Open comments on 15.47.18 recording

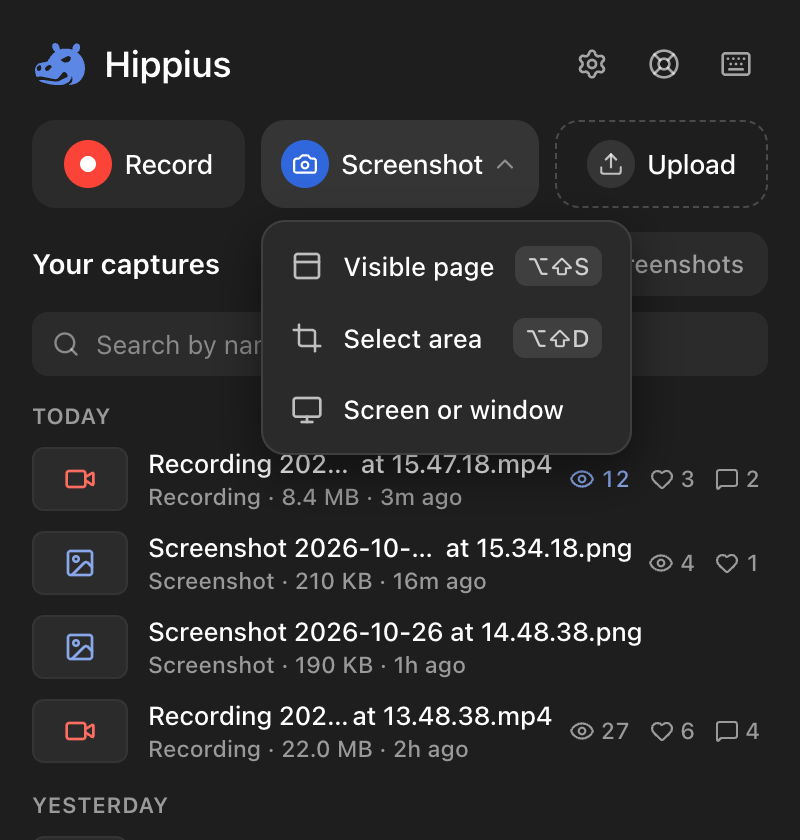click(x=727, y=479)
